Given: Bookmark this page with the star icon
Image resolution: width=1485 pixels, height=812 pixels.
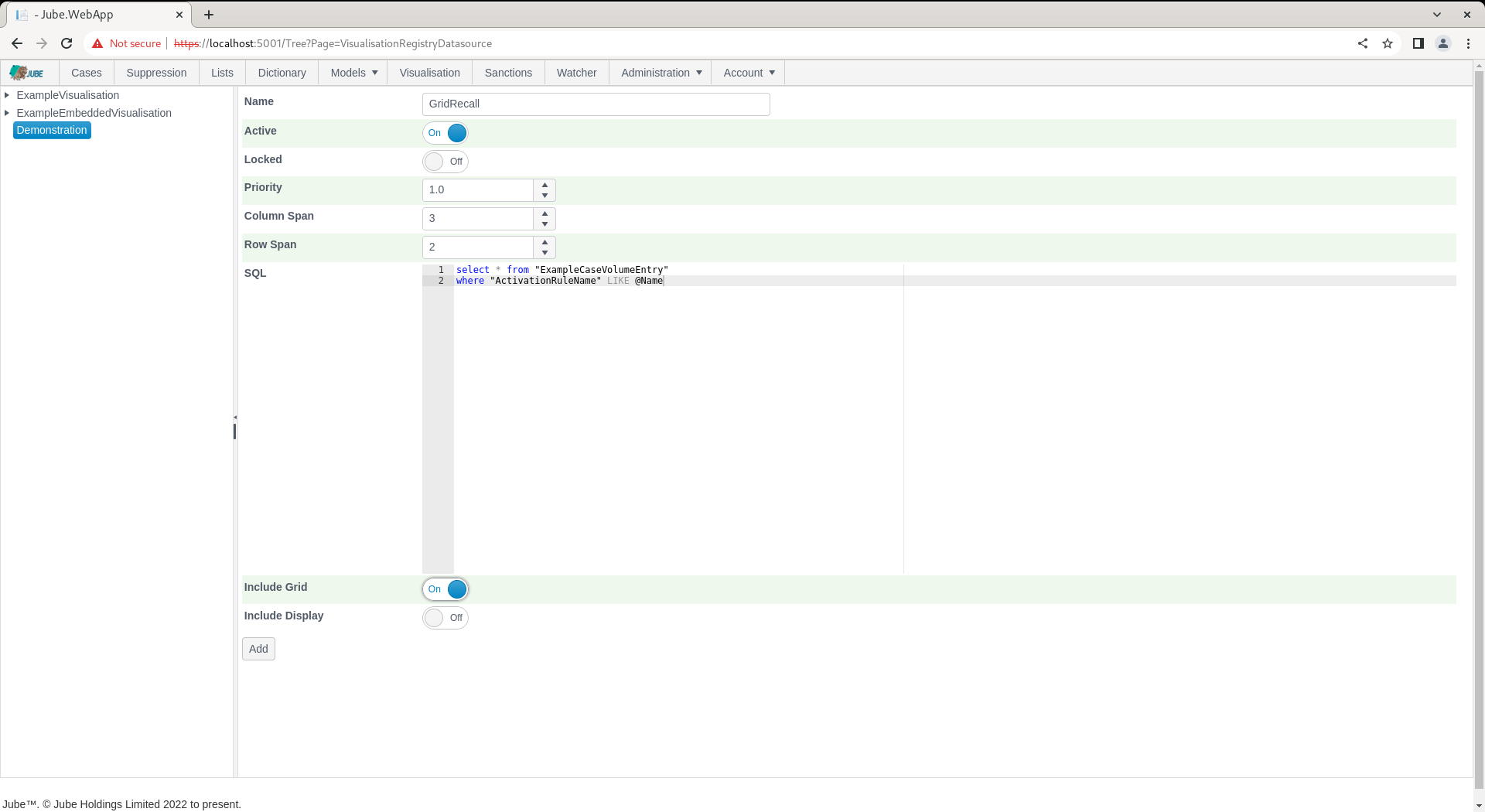Looking at the screenshot, I should pos(1388,43).
